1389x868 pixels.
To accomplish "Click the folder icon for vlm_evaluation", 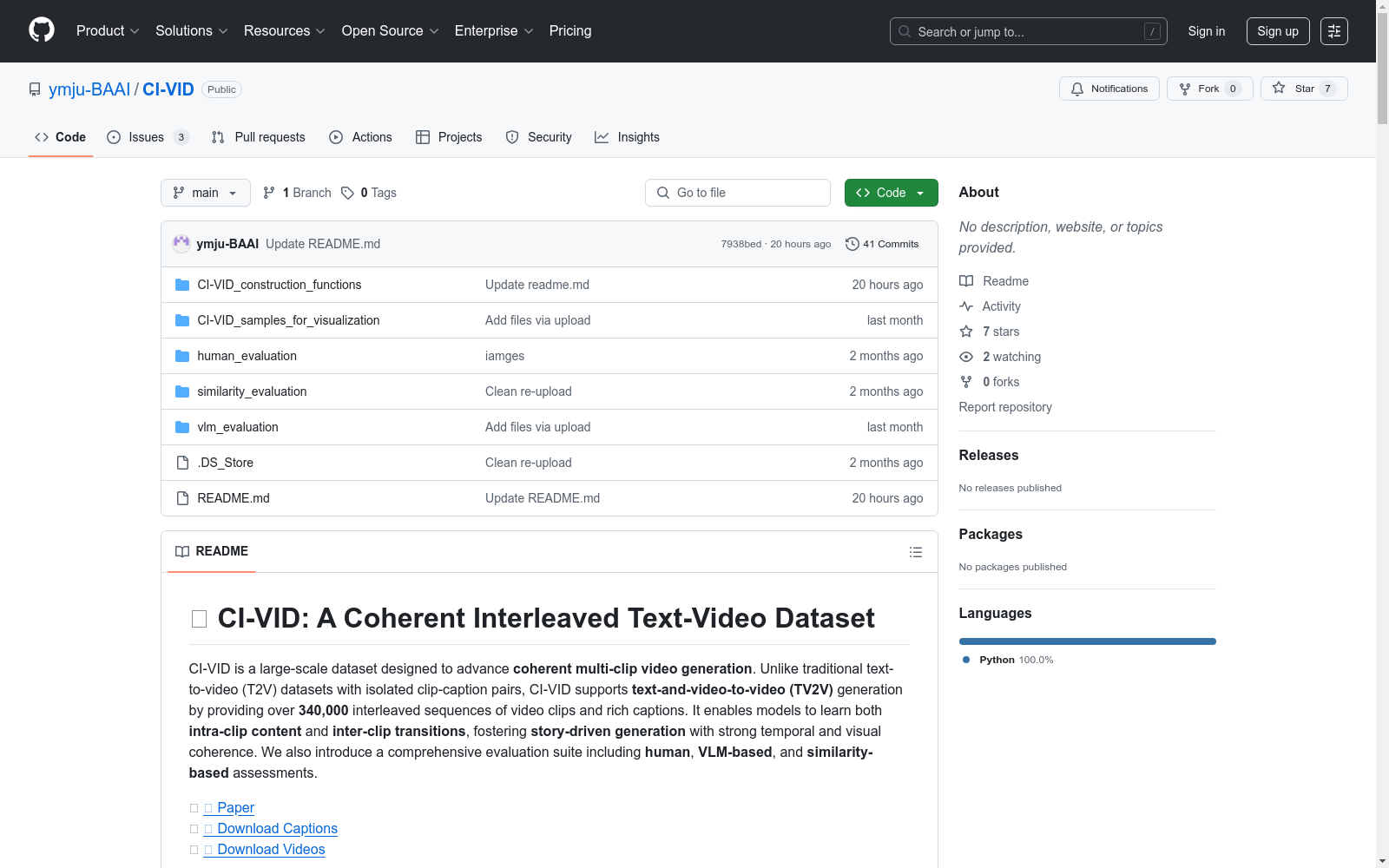I will (182, 427).
